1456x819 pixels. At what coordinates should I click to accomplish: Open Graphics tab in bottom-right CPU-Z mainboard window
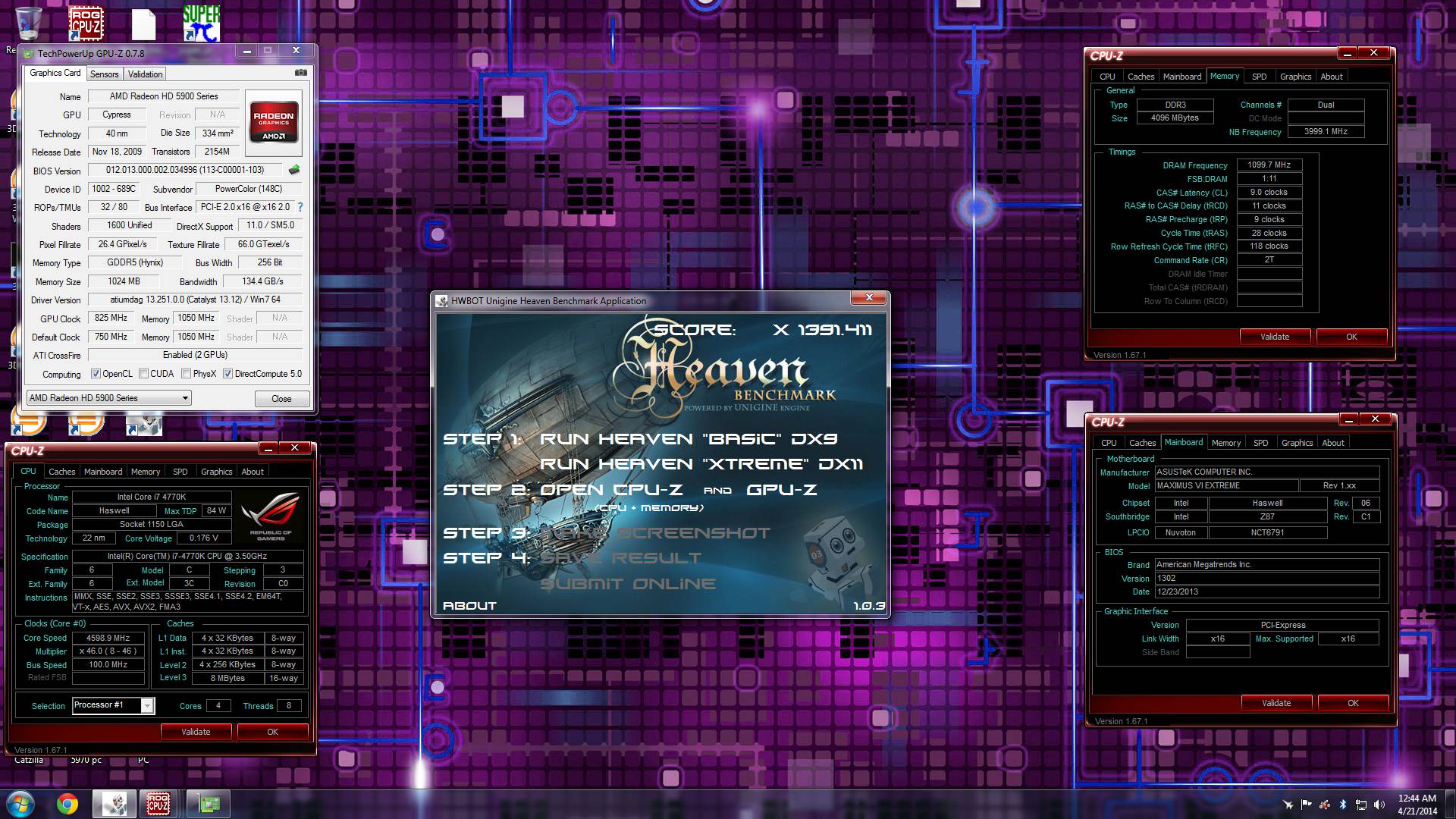(x=1297, y=443)
